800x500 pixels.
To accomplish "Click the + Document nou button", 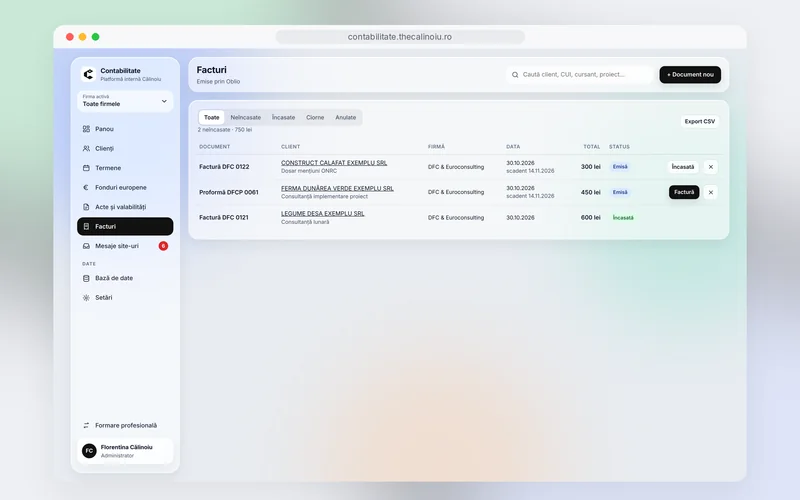I will pos(690,74).
